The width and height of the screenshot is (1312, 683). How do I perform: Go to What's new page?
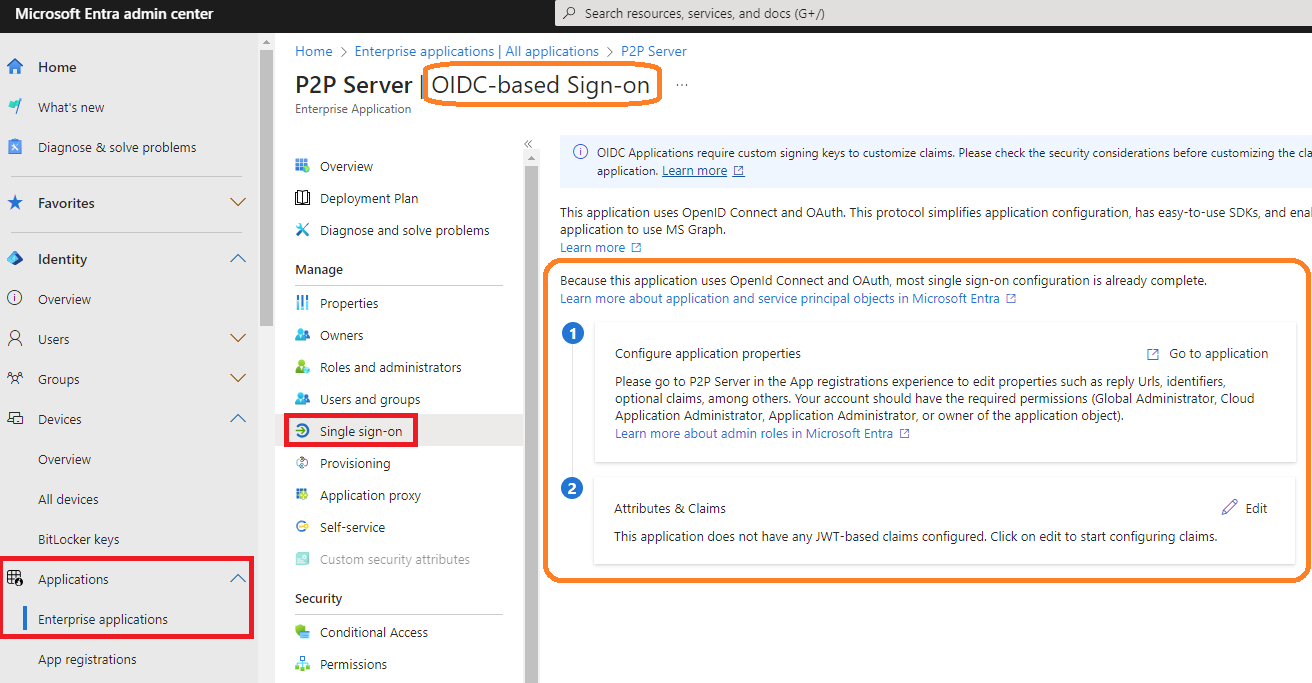pos(70,107)
